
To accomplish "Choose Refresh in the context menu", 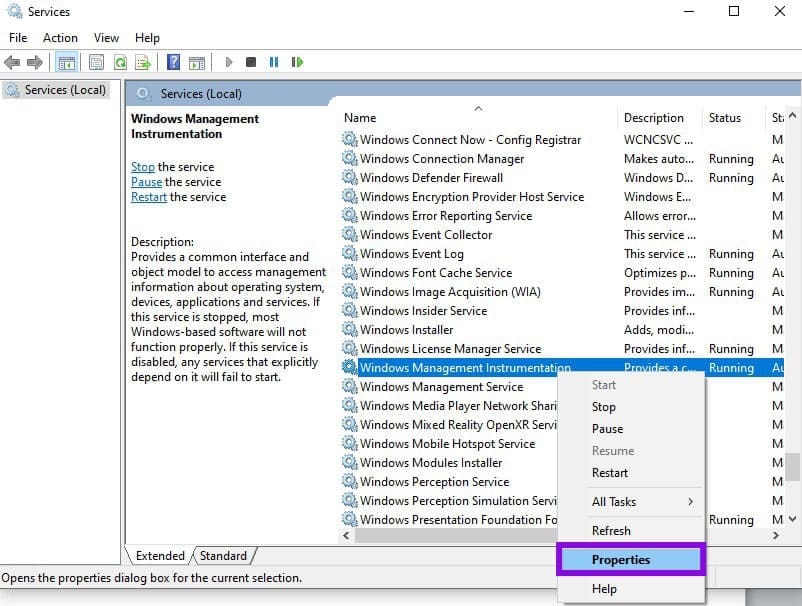I will tap(631, 530).
